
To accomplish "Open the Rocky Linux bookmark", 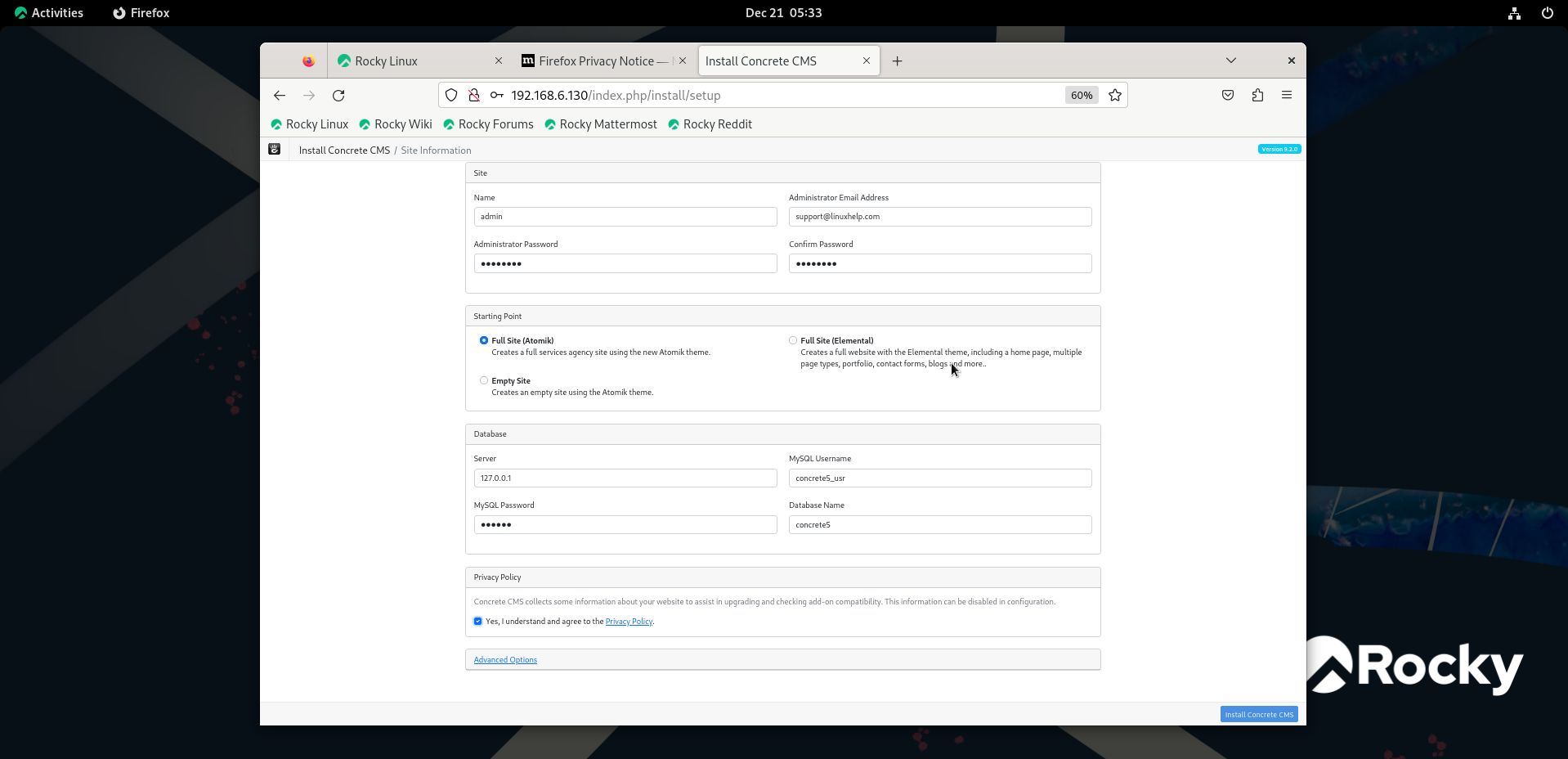I will click(x=310, y=124).
